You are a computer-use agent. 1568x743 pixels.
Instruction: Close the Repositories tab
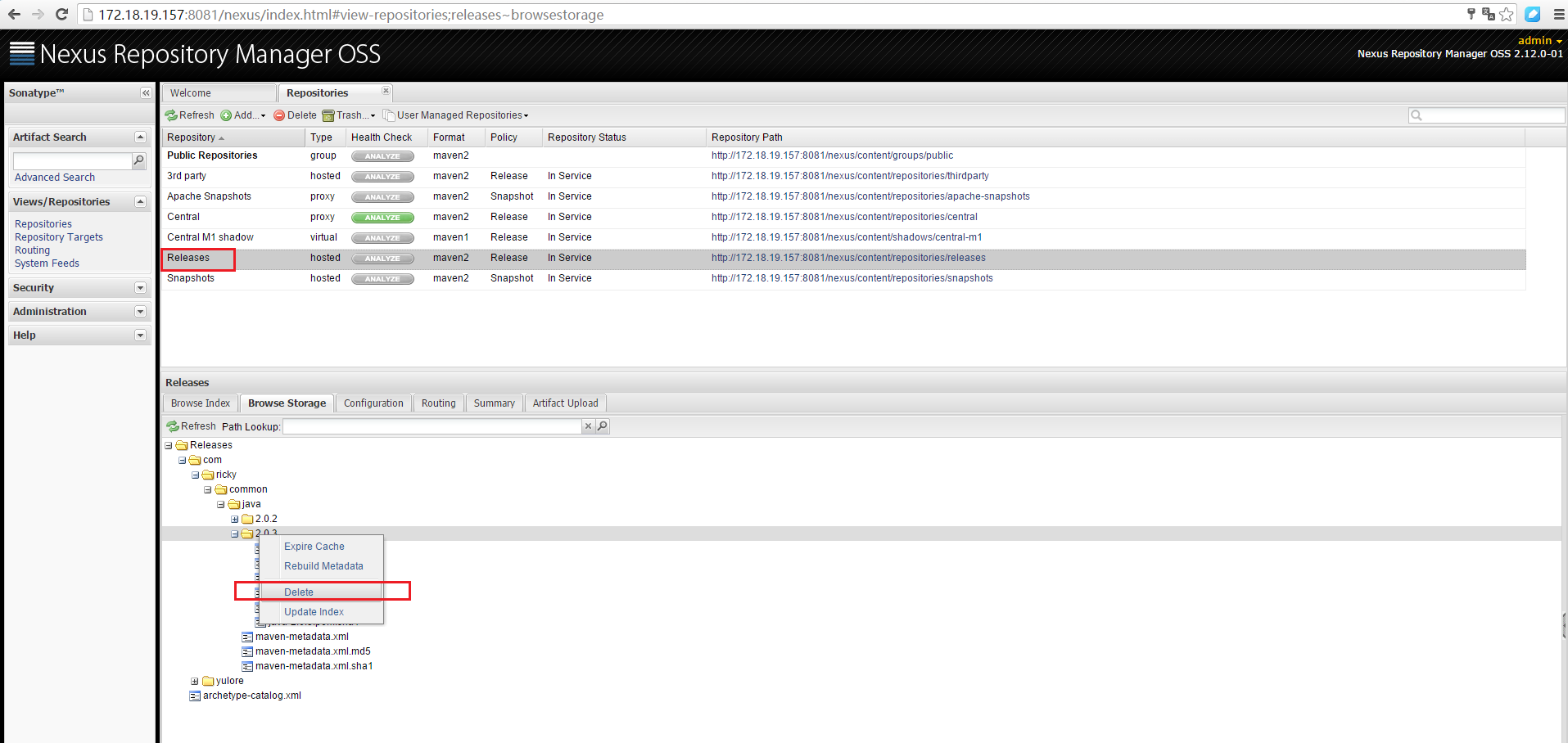(x=386, y=91)
